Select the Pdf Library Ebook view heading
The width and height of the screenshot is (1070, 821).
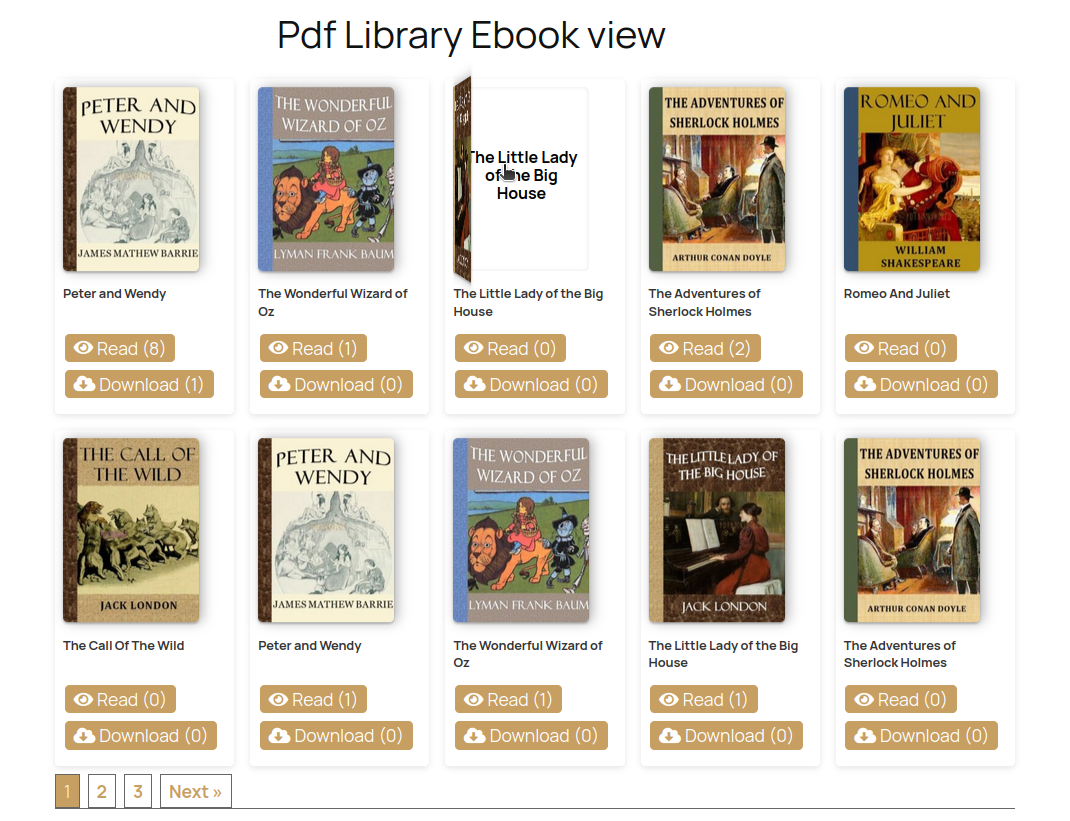471,35
